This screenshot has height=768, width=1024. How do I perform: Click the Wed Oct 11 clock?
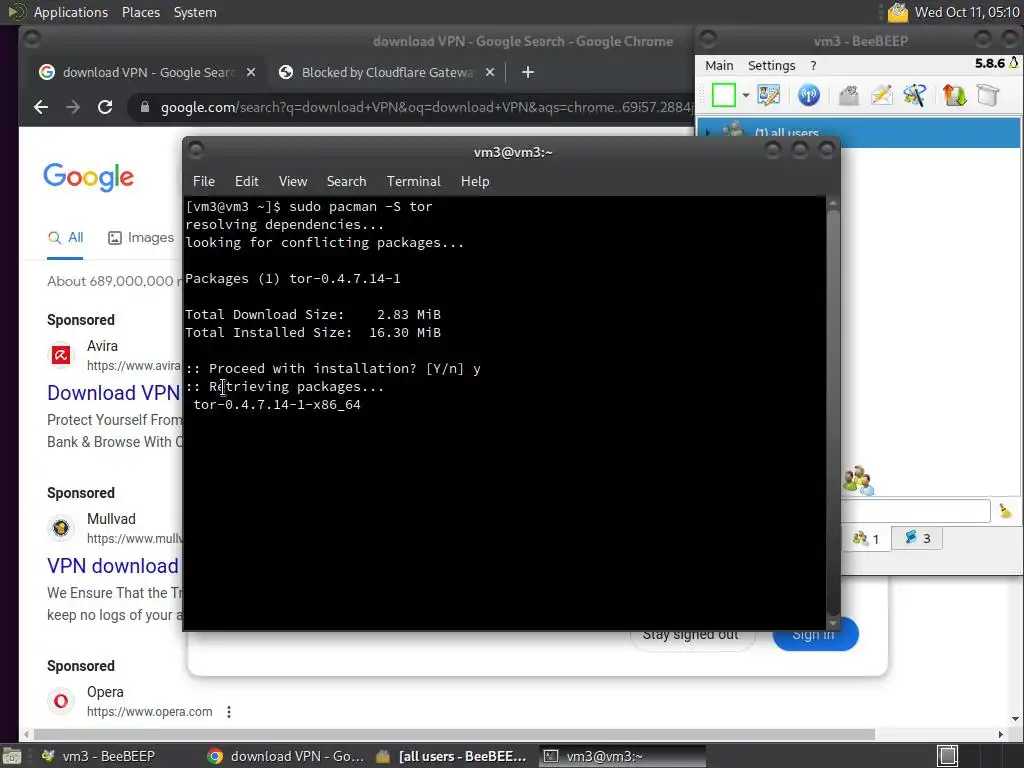(x=967, y=12)
